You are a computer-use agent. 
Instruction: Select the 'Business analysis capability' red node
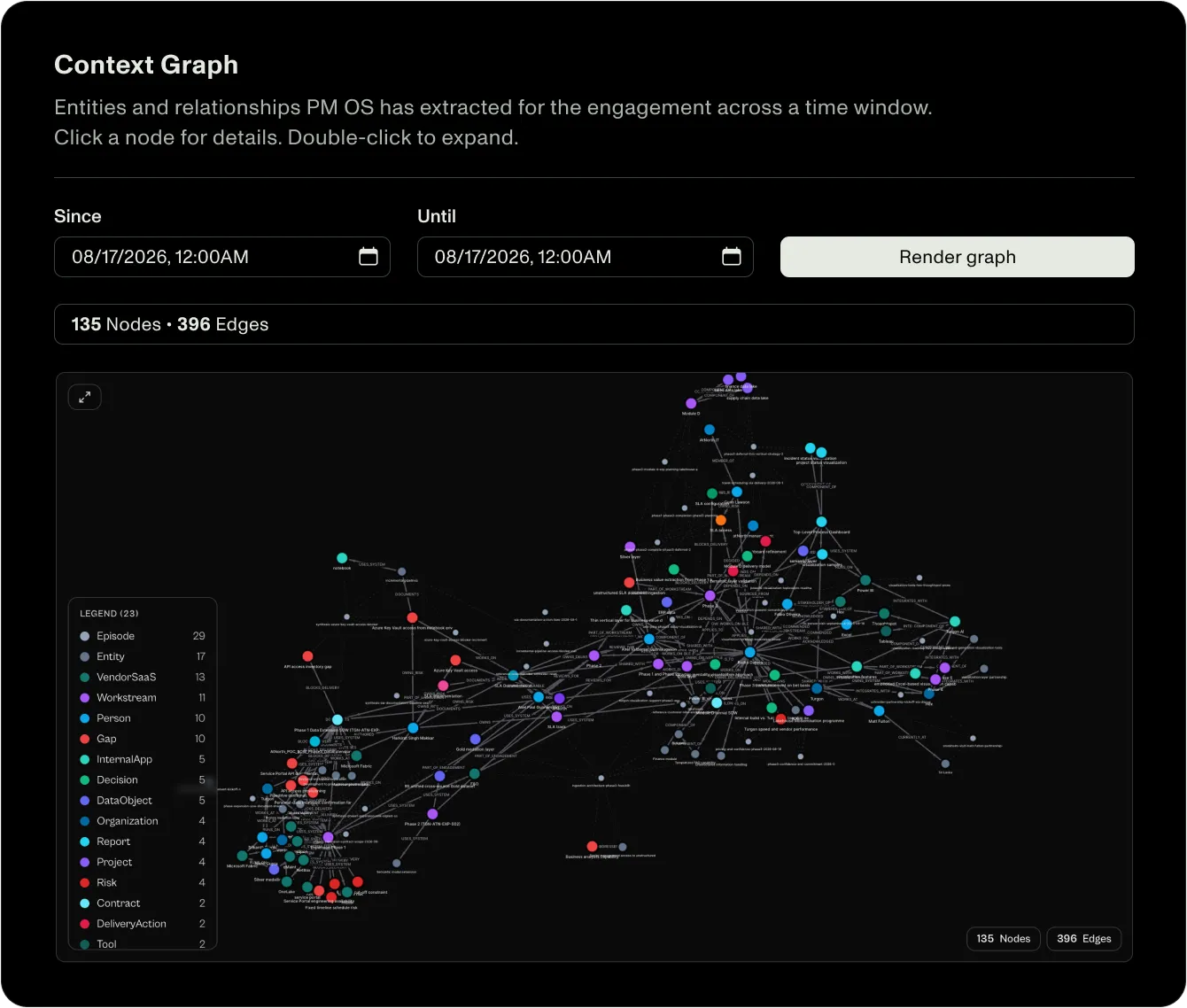click(x=592, y=847)
